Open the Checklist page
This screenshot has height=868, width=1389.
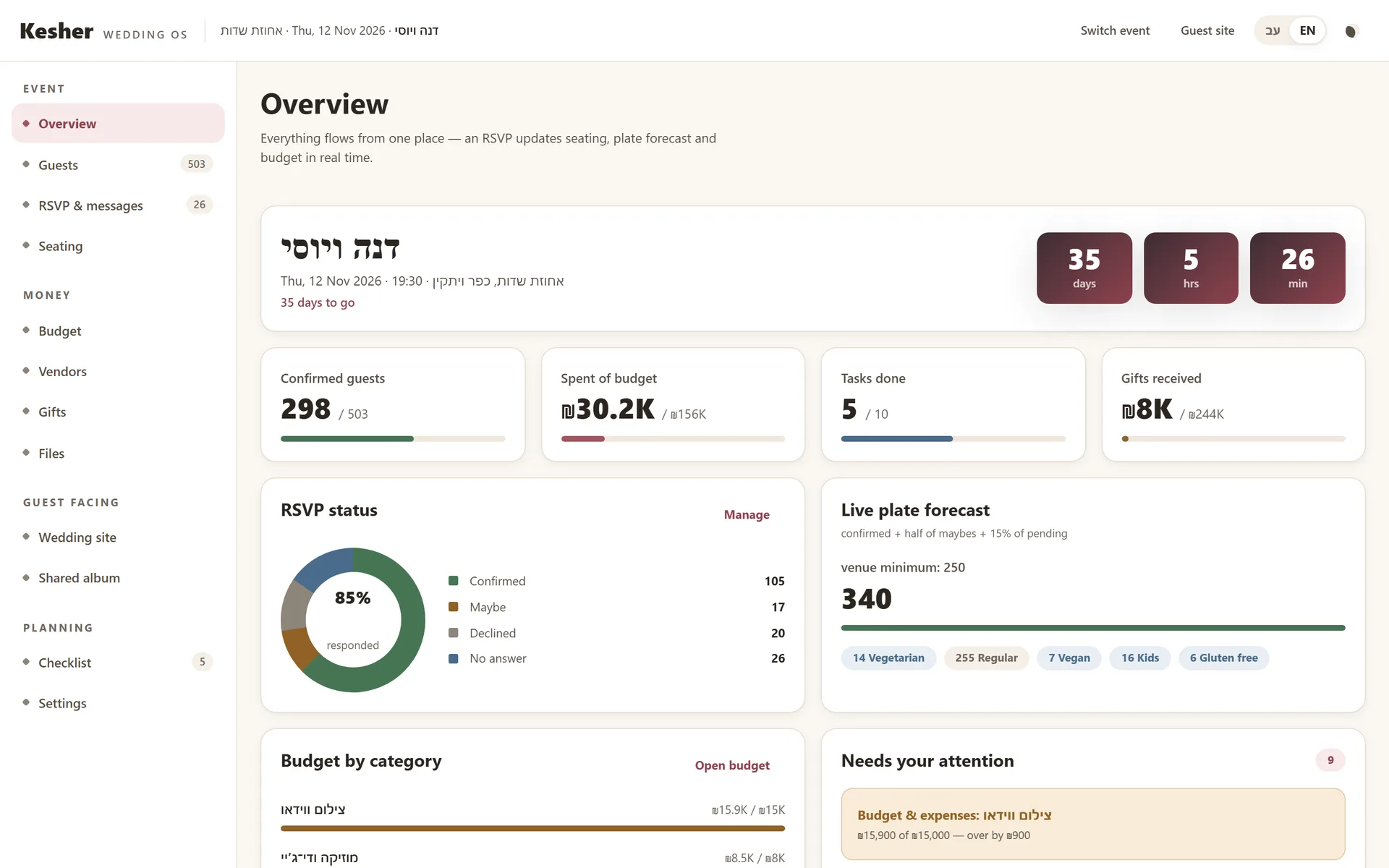pos(118,662)
